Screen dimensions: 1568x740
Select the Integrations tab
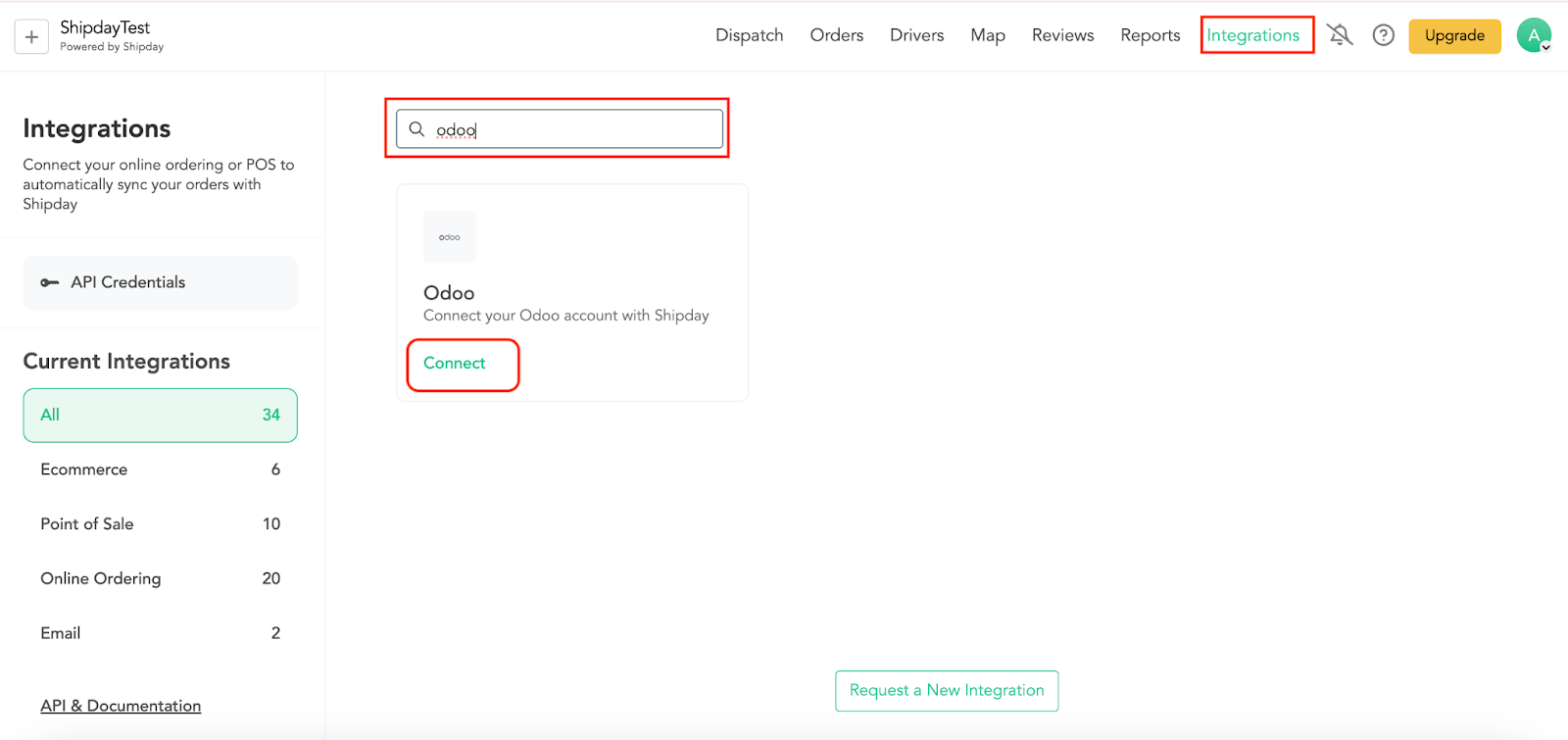[1252, 35]
